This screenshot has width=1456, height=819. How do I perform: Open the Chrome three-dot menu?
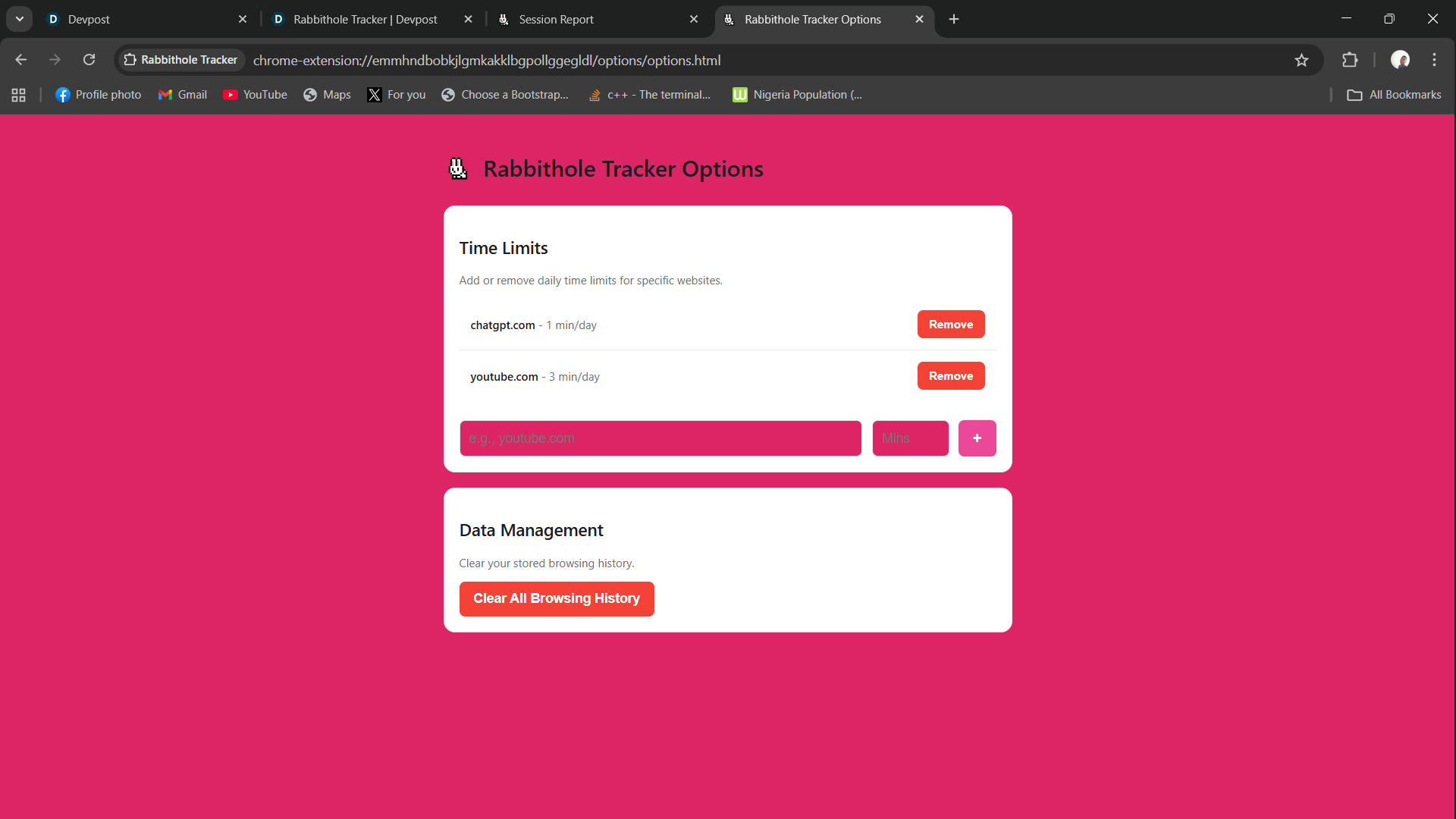click(x=1434, y=60)
